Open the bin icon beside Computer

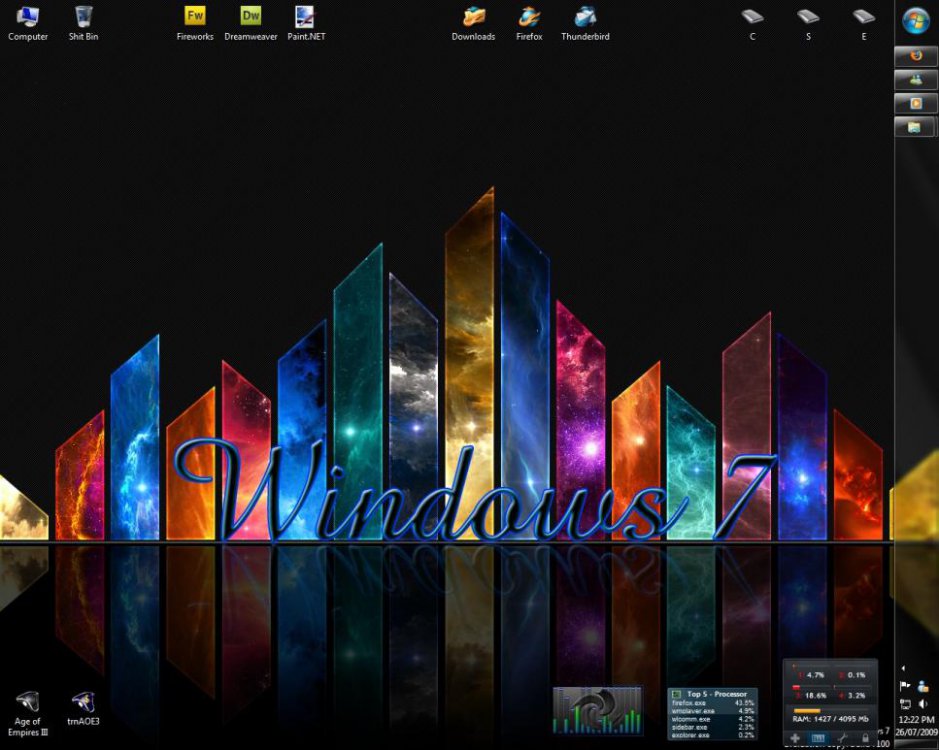pos(84,17)
